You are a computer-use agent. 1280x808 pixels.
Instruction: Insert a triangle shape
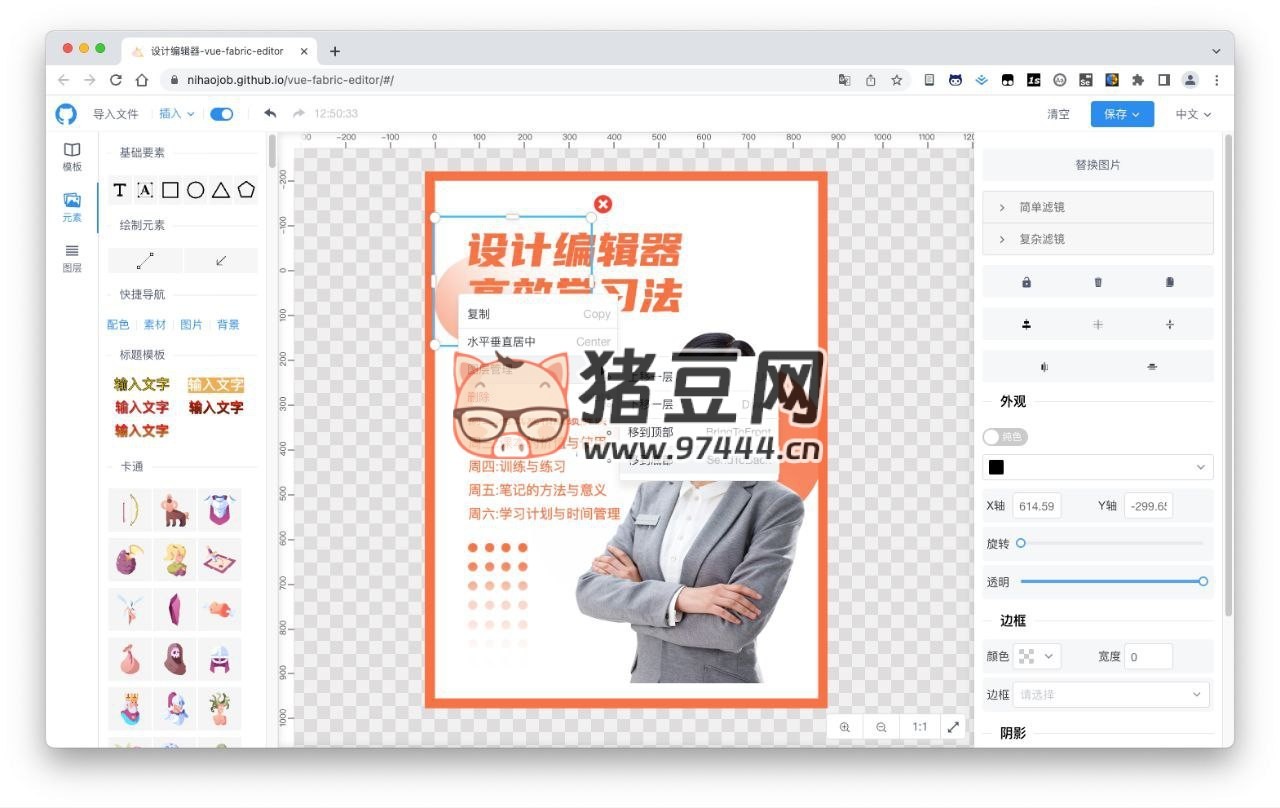pos(220,189)
